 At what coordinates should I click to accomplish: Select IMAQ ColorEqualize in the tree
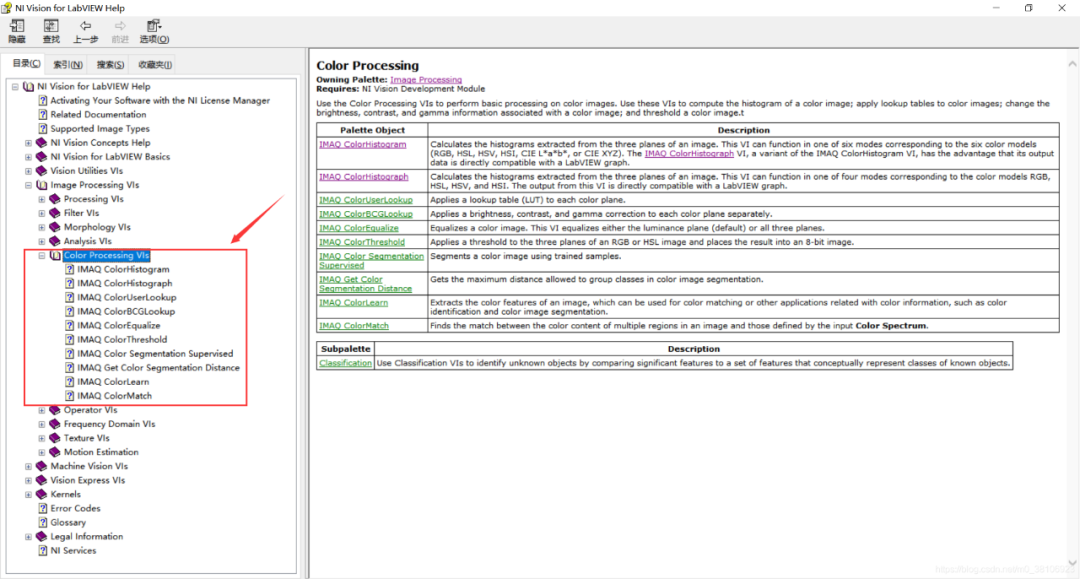click(x=118, y=326)
